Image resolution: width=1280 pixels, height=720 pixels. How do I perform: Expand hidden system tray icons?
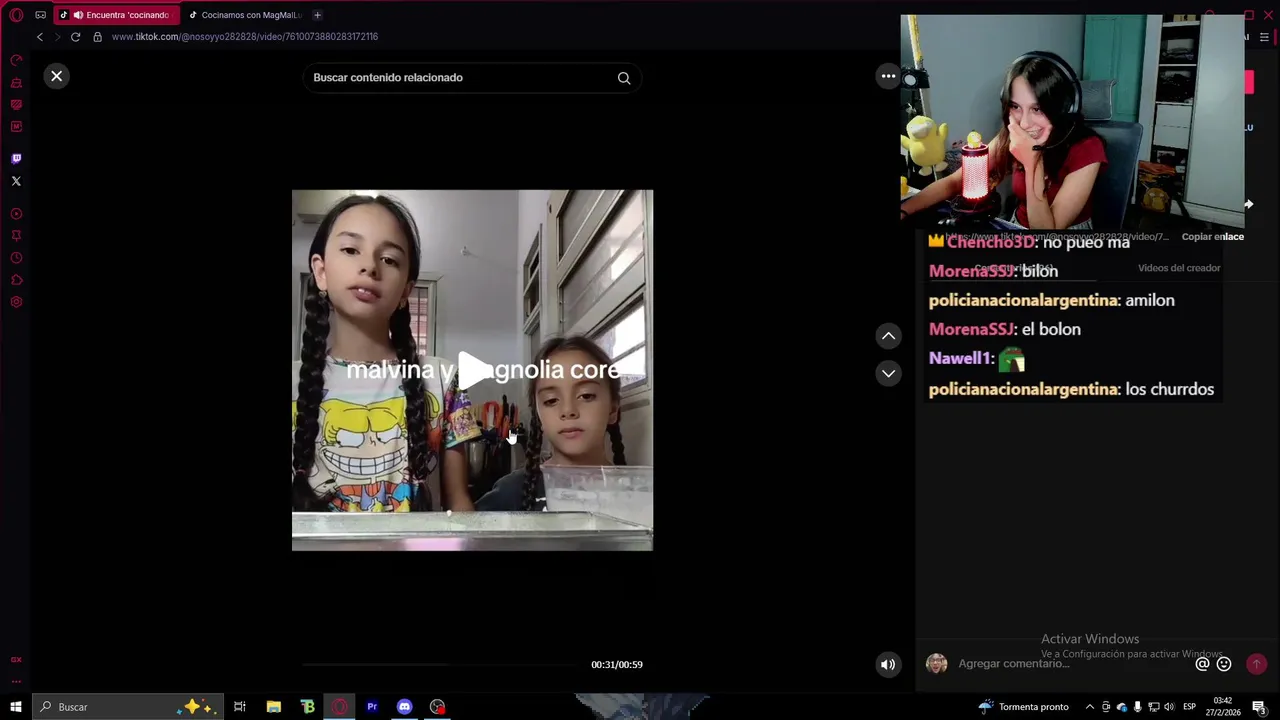pos(1090,707)
